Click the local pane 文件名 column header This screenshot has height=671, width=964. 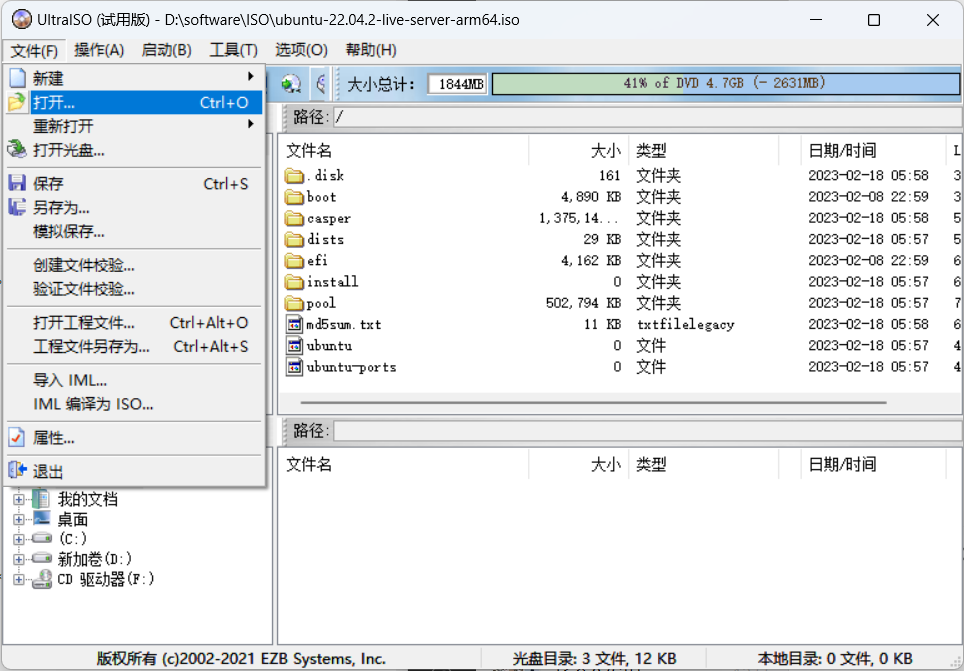point(404,464)
